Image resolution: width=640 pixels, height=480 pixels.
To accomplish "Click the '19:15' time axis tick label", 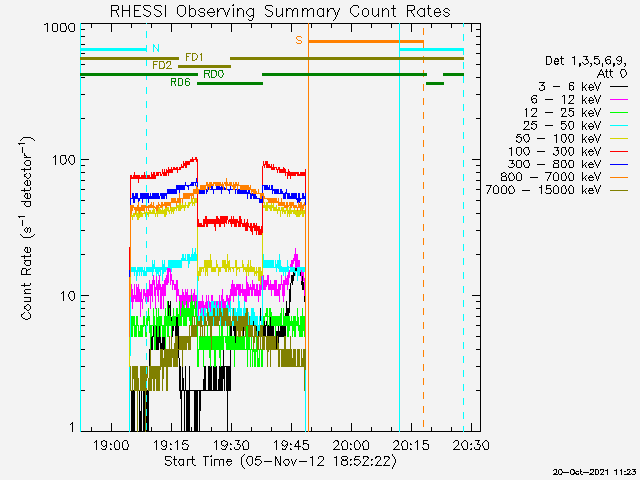I will 171,445.
